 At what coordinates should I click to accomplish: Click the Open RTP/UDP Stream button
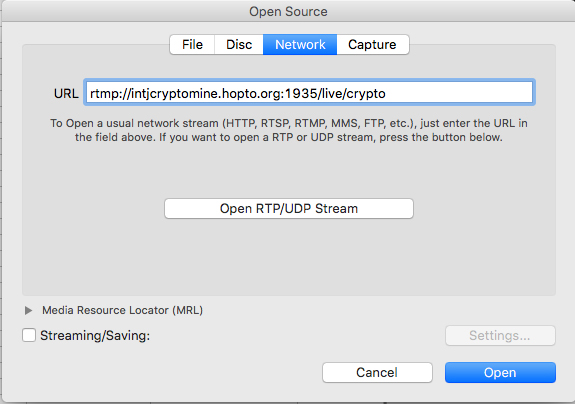[x=289, y=209]
